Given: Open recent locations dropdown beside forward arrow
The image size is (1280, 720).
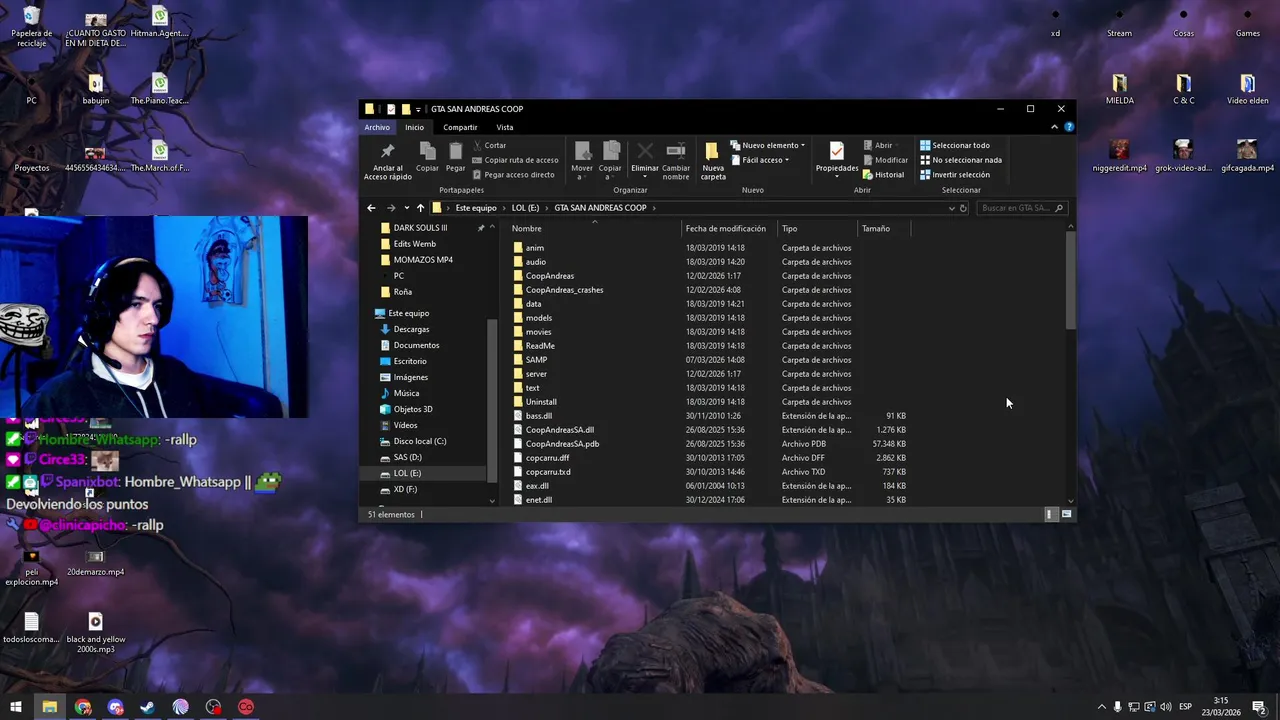Looking at the screenshot, I should pos(406,208).
